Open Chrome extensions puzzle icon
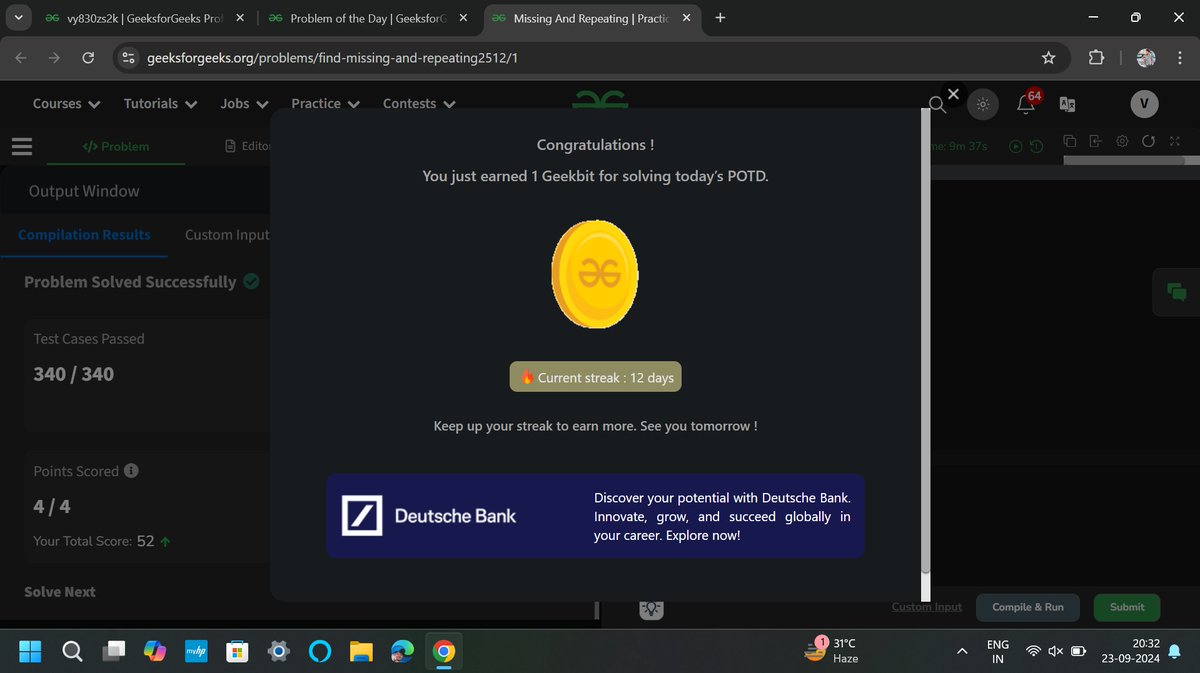1200x673 pixels. (1096, 58)
